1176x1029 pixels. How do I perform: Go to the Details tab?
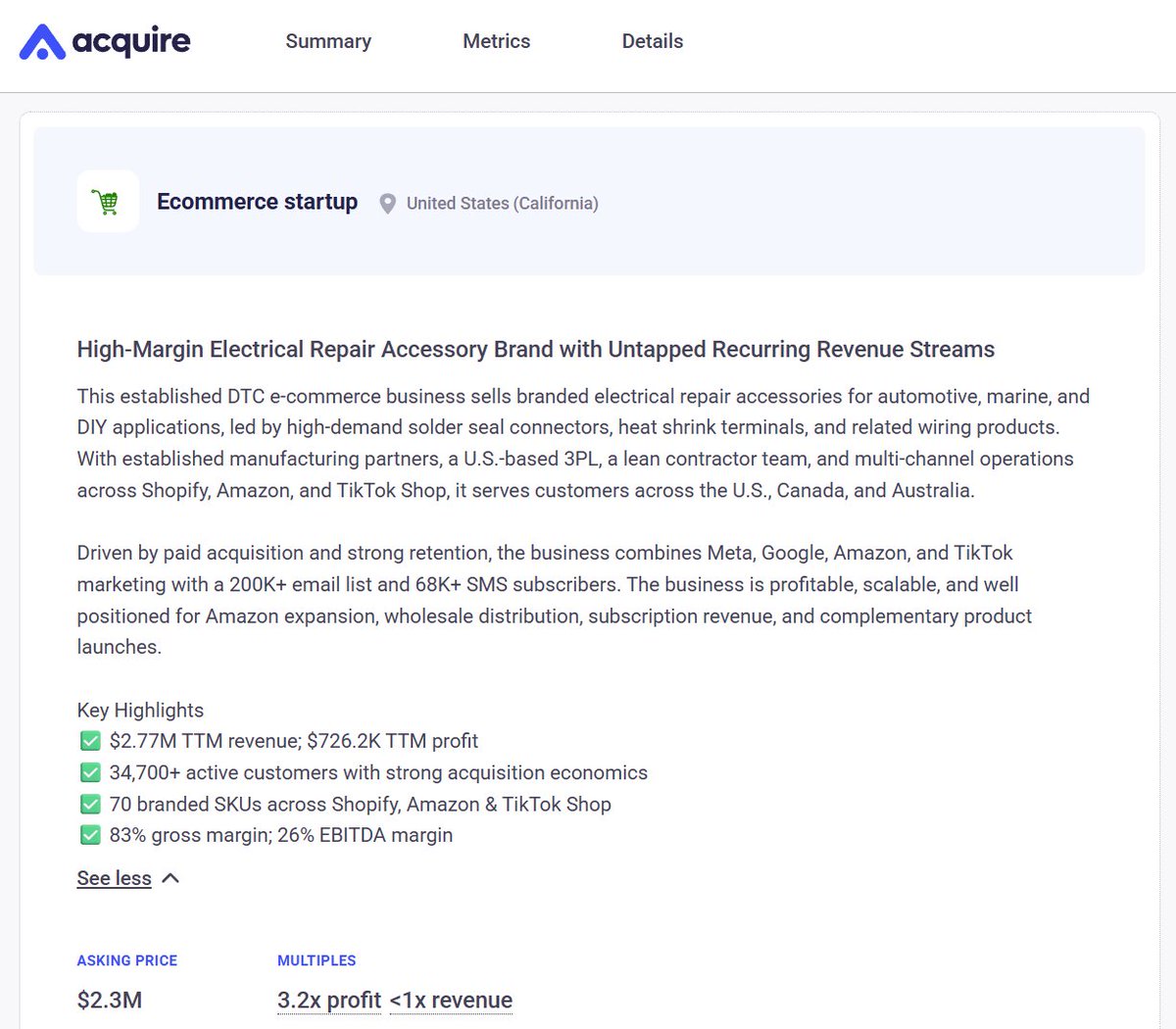[653, 41]
